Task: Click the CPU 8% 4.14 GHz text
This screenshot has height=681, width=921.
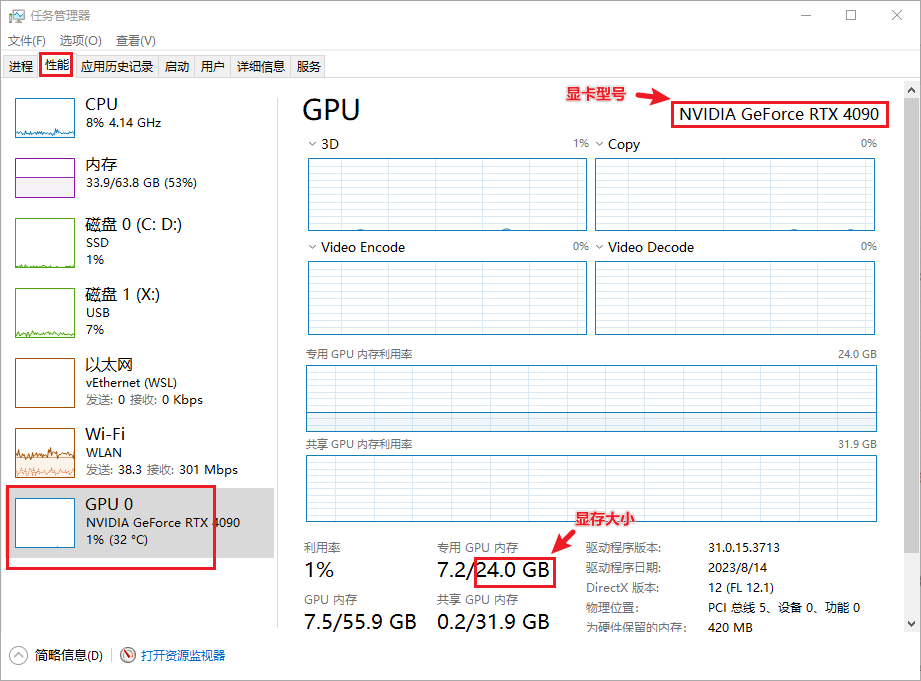Action: click(123, 123)
